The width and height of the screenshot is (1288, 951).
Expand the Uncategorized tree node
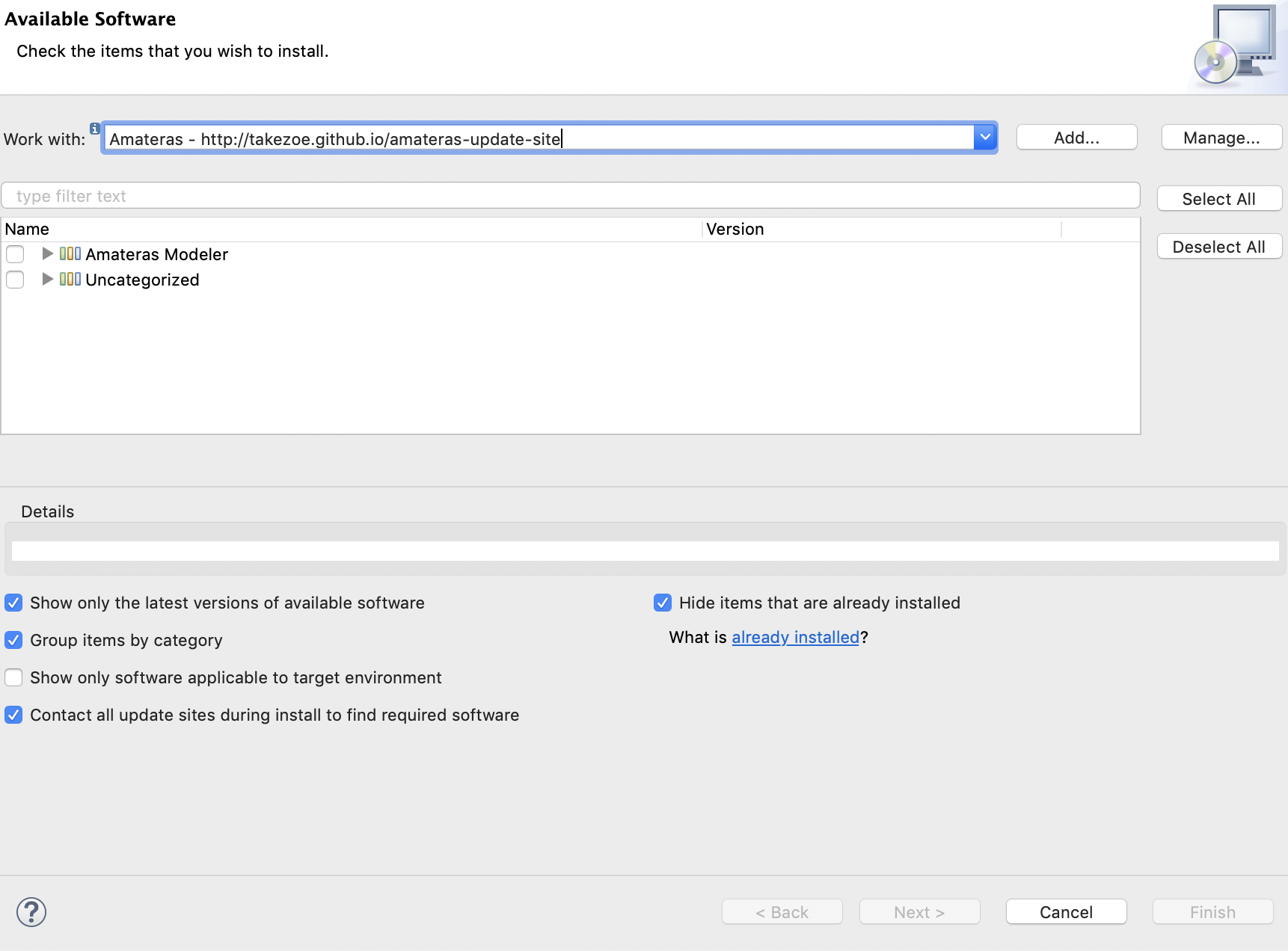[46, 280]
